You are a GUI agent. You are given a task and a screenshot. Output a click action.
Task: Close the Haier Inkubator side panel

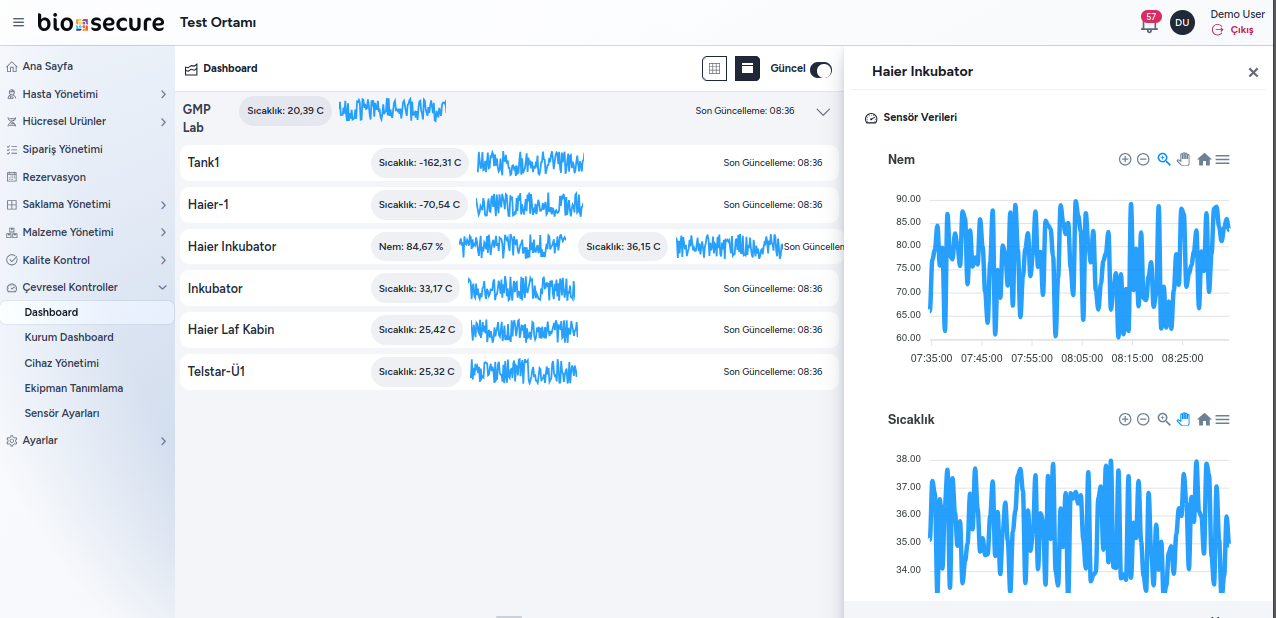[x=1253, y=72]
